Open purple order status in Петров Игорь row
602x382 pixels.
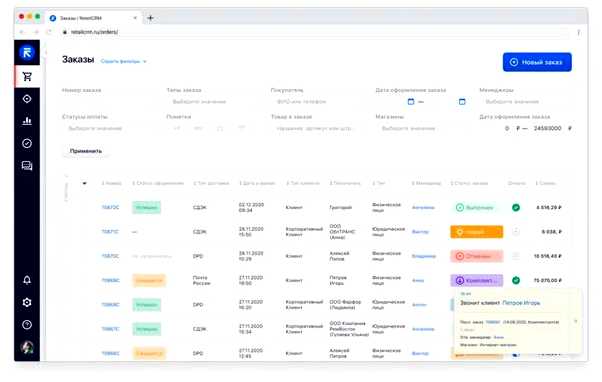[x=476, y=281]
